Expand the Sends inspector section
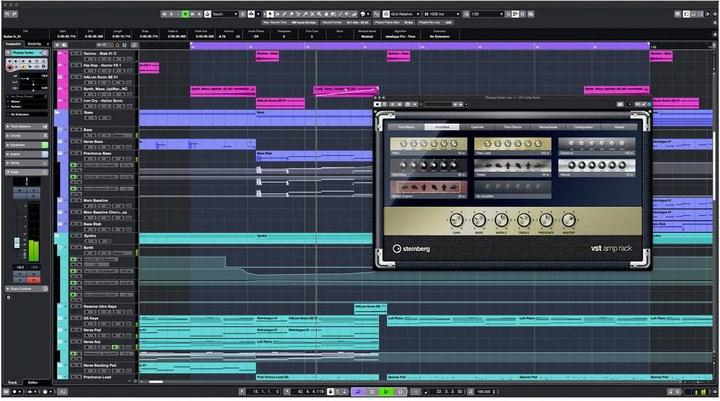This screenshot has width=720, height=401. 27,163
